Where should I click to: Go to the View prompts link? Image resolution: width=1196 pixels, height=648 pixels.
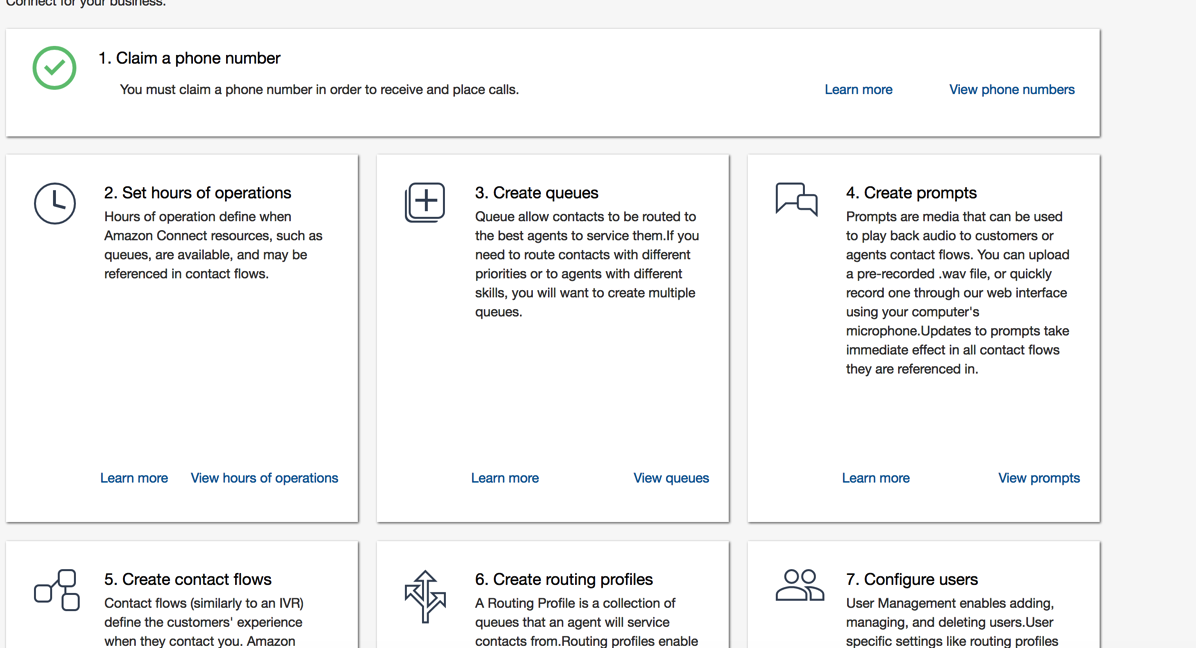(1038, 478)
